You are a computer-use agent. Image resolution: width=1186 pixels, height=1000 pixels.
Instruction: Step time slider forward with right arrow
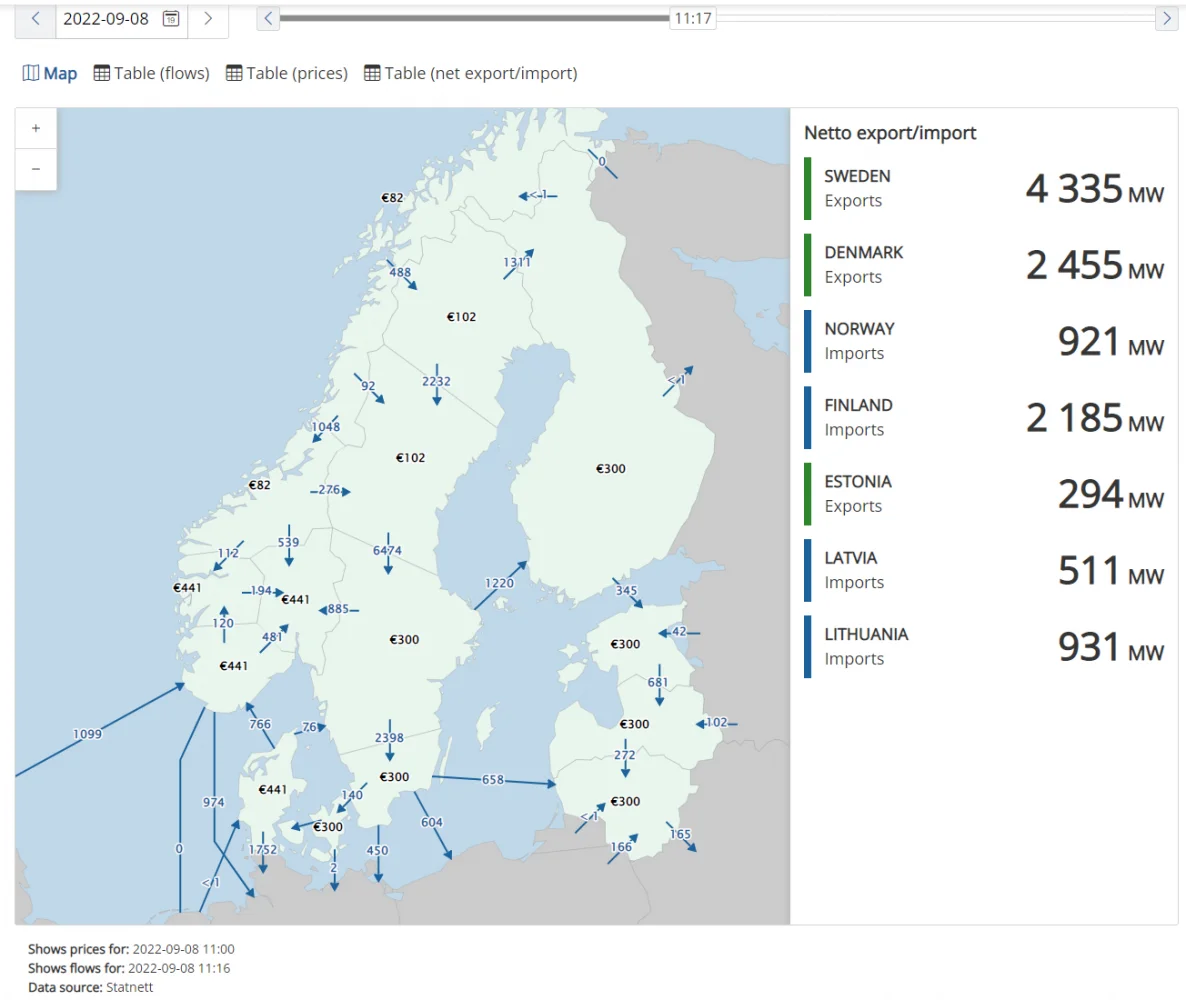pyautogui.click(x=1166, y=18)
